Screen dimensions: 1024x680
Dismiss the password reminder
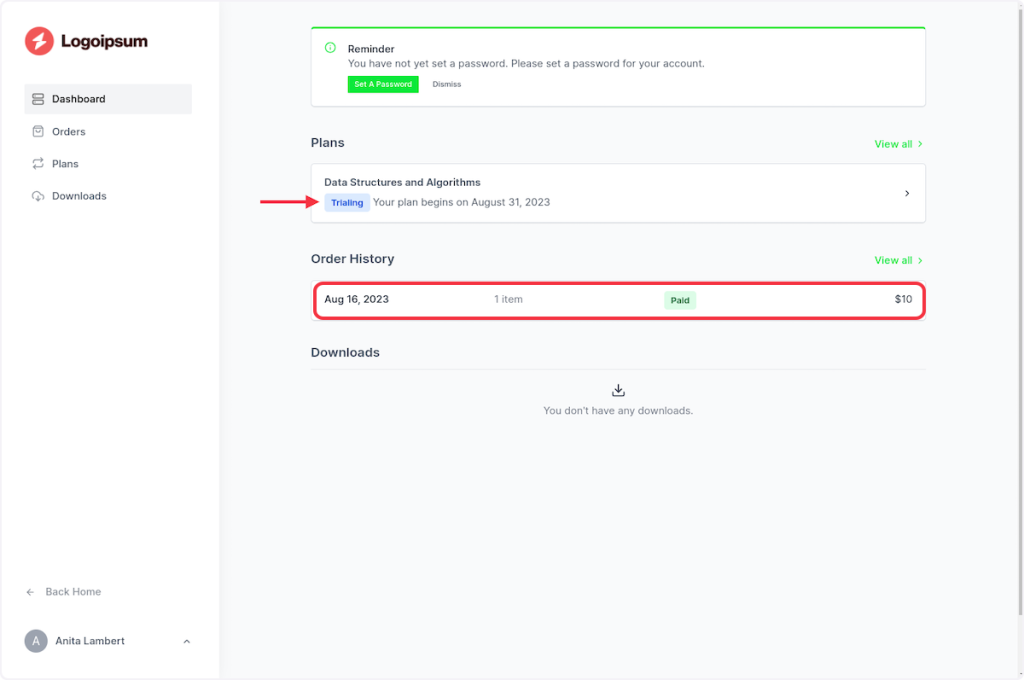pyautogui.click(x=447, y=84)
